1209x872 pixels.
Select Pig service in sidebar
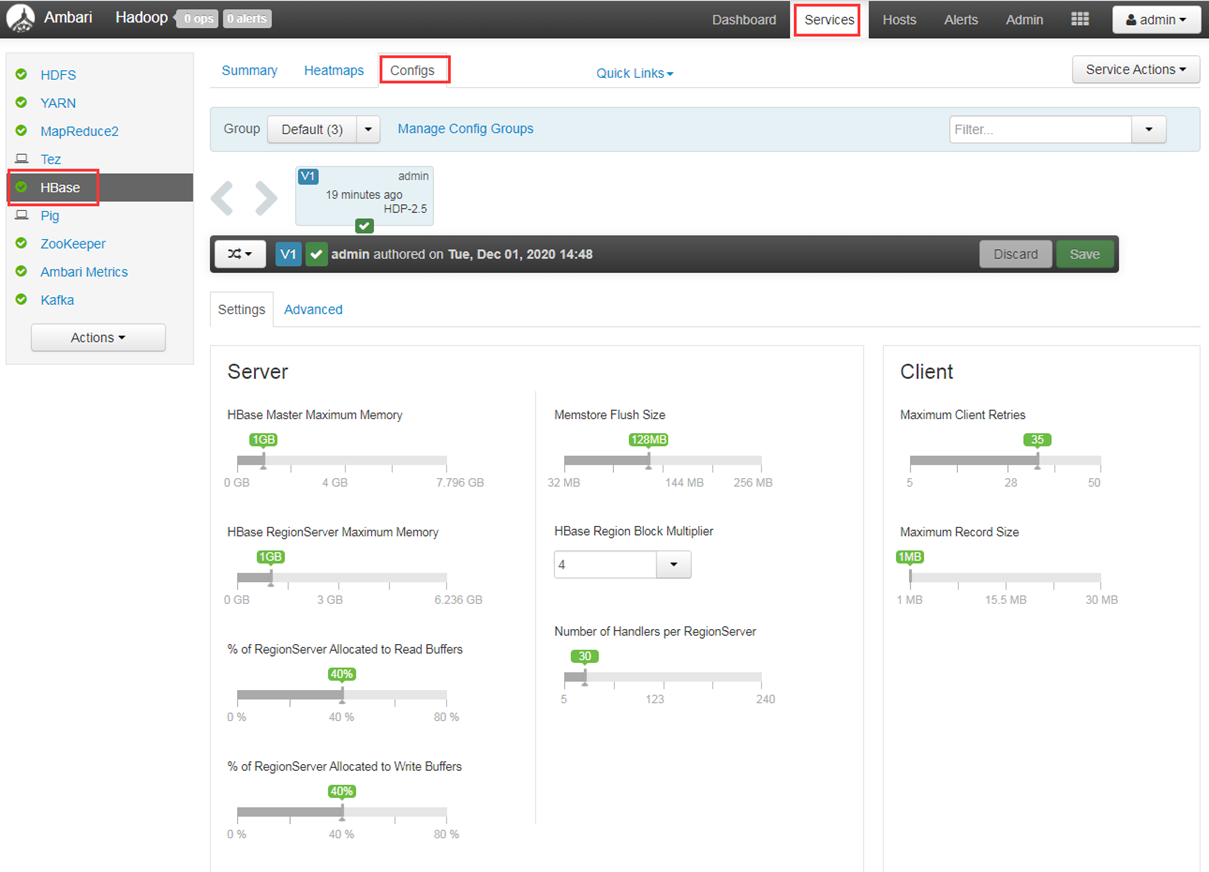tap(50, 216)
